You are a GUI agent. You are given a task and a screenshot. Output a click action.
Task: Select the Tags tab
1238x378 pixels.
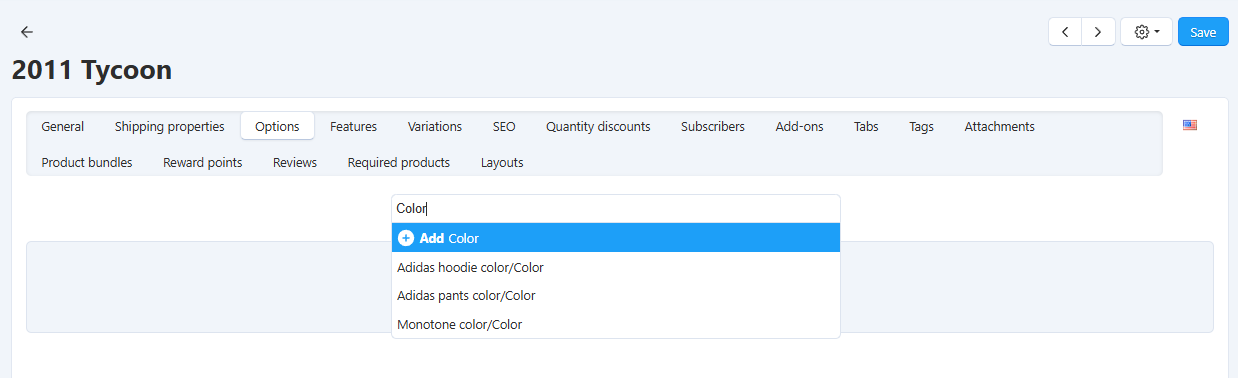pyautogui.click(x=922, y=126)
